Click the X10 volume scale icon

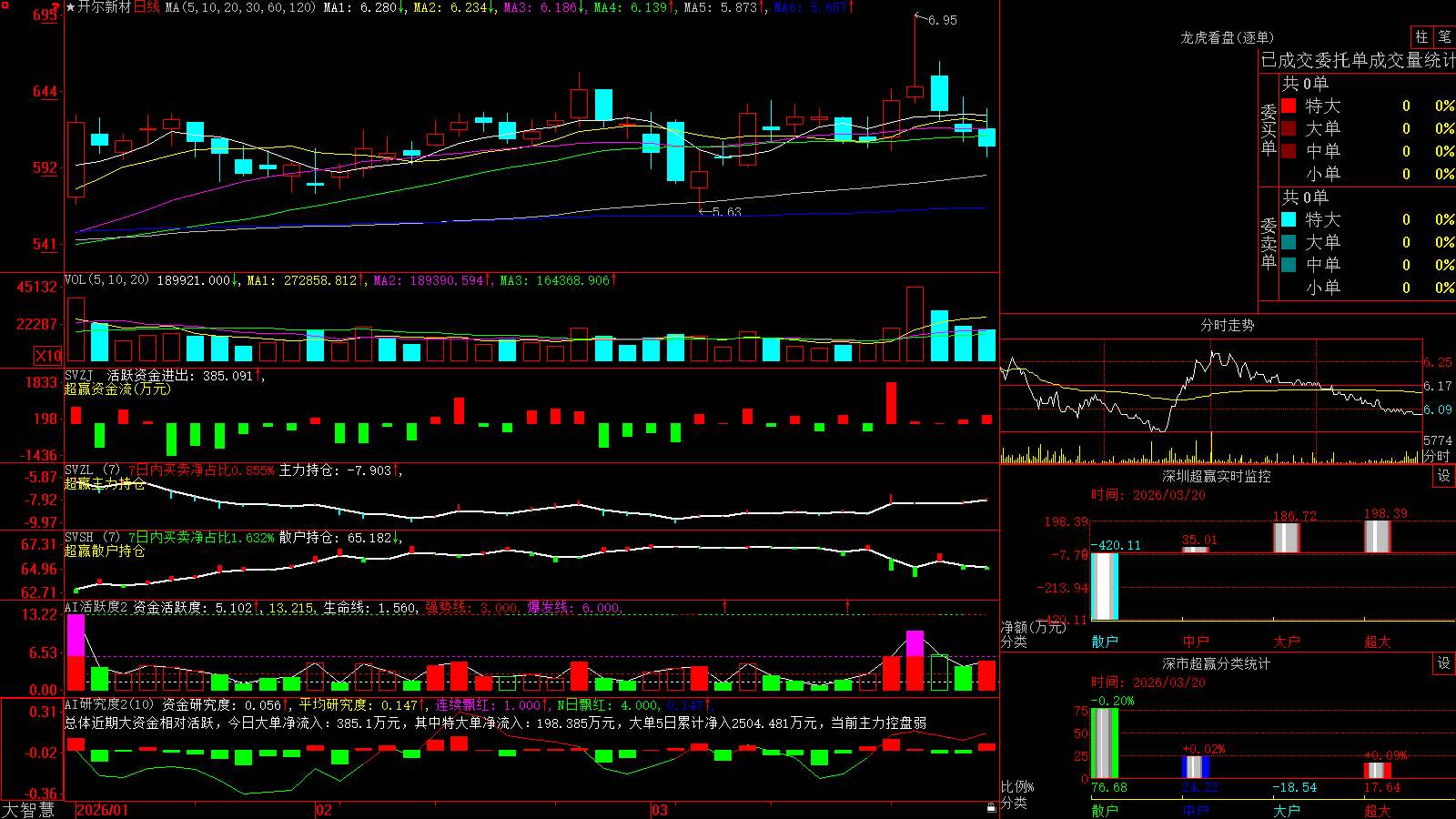tap(48, 356)
